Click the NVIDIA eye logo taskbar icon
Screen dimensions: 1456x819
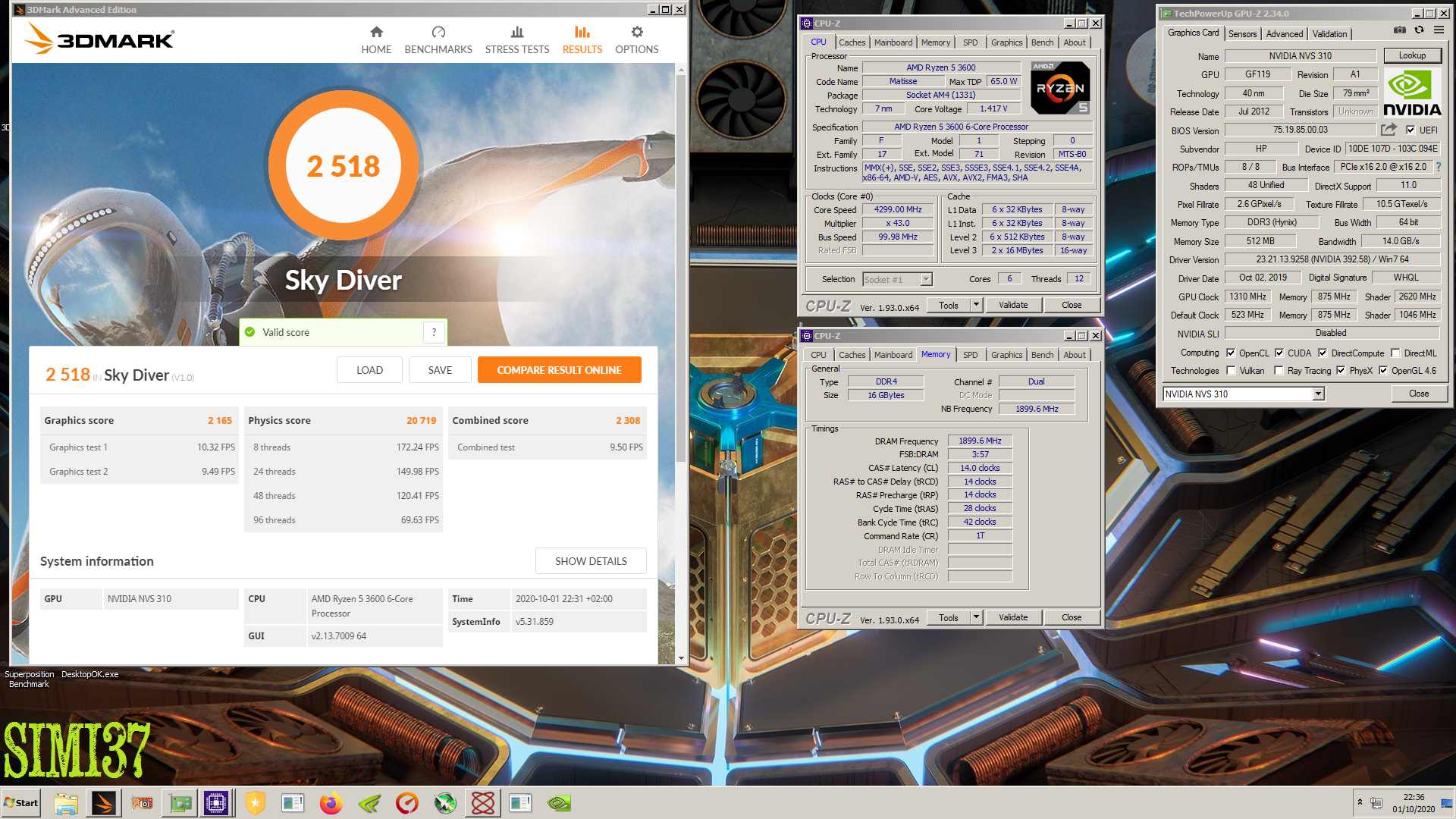tap(559, 803)
